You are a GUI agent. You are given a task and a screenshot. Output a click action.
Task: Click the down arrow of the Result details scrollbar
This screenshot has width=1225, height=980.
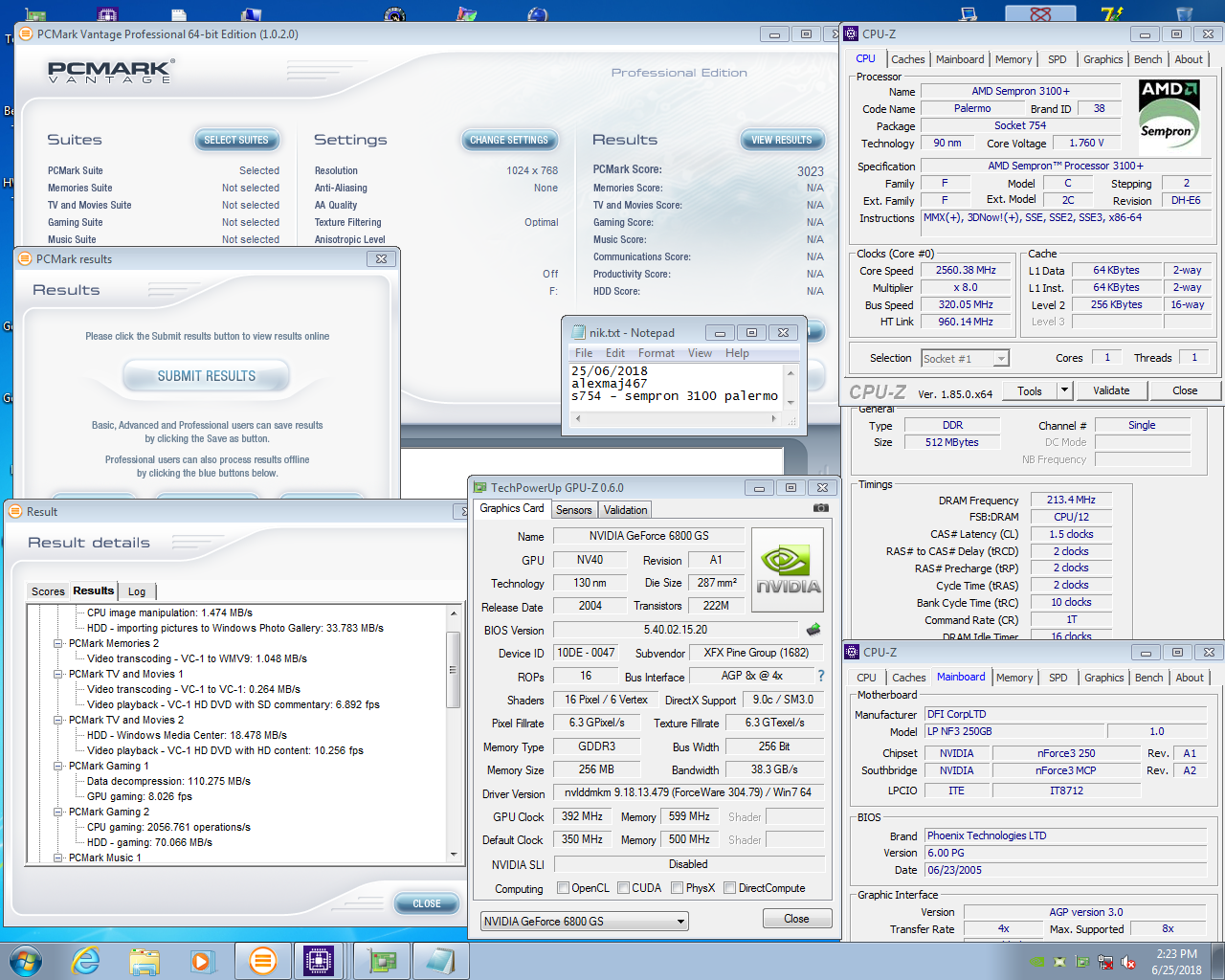[x=455, y=854]
